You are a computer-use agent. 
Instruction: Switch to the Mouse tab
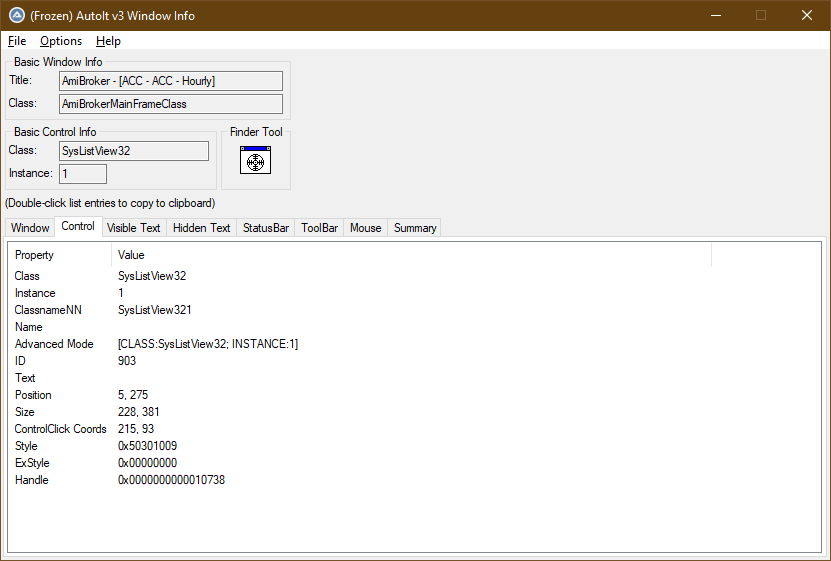point(365,228)
